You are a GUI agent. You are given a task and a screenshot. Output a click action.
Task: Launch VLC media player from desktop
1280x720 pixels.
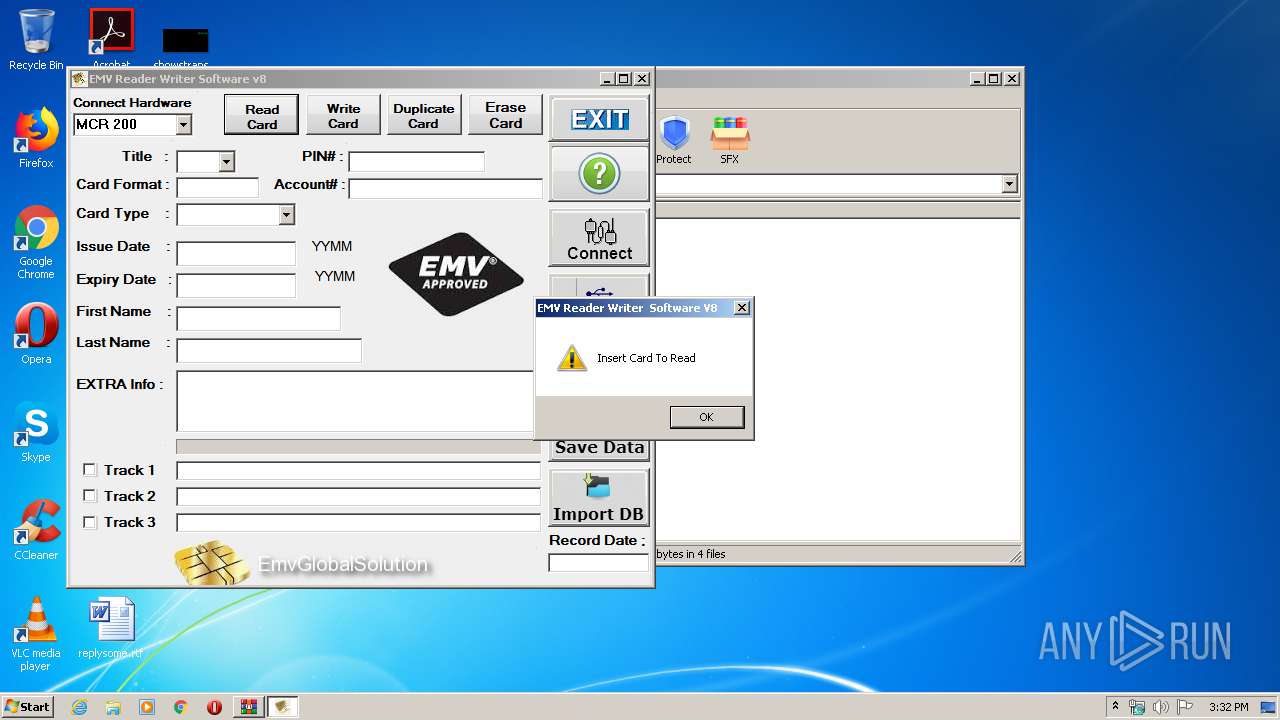click(x=36, y=632)
